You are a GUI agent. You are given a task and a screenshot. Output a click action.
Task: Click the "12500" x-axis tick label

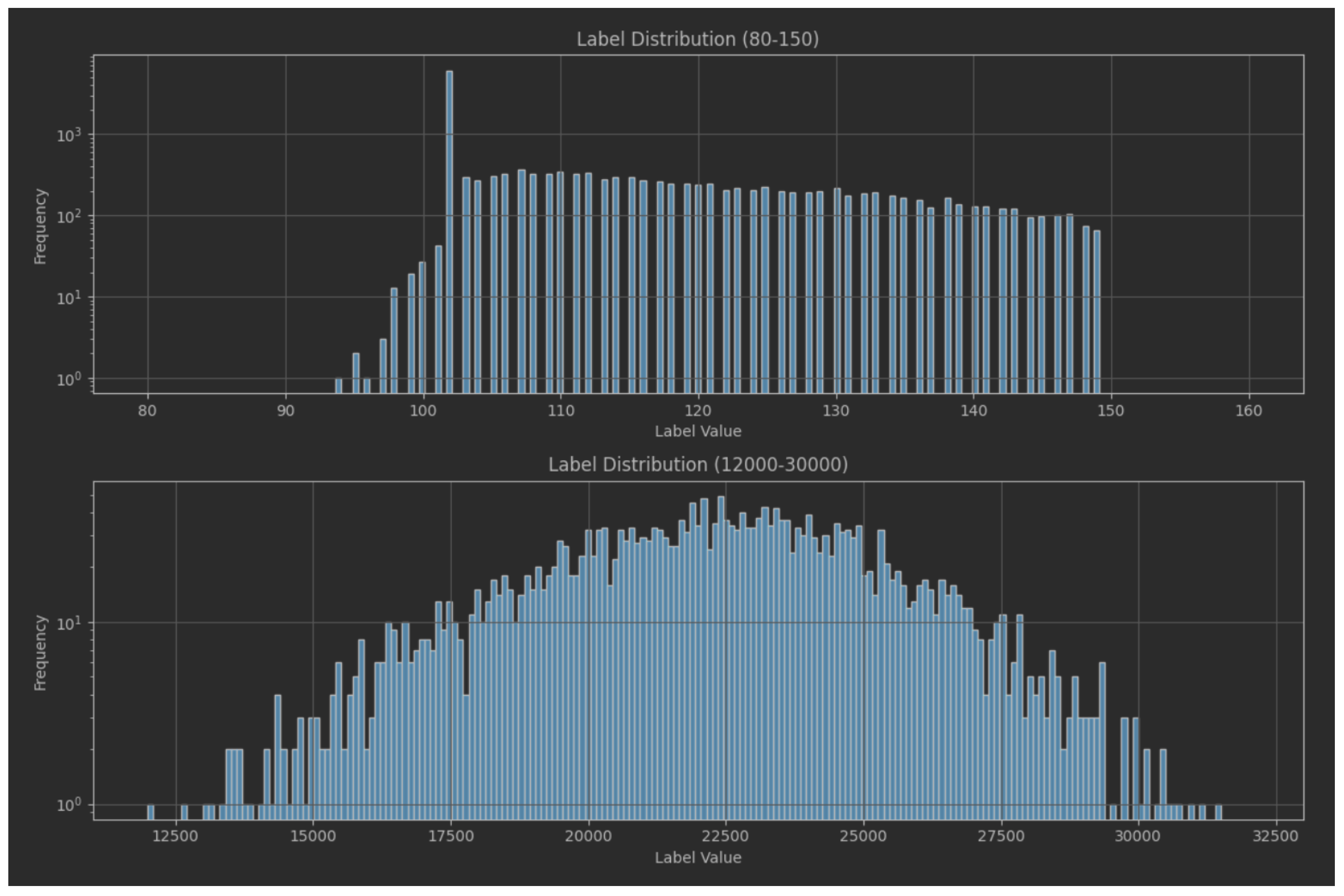coord(175,836)
